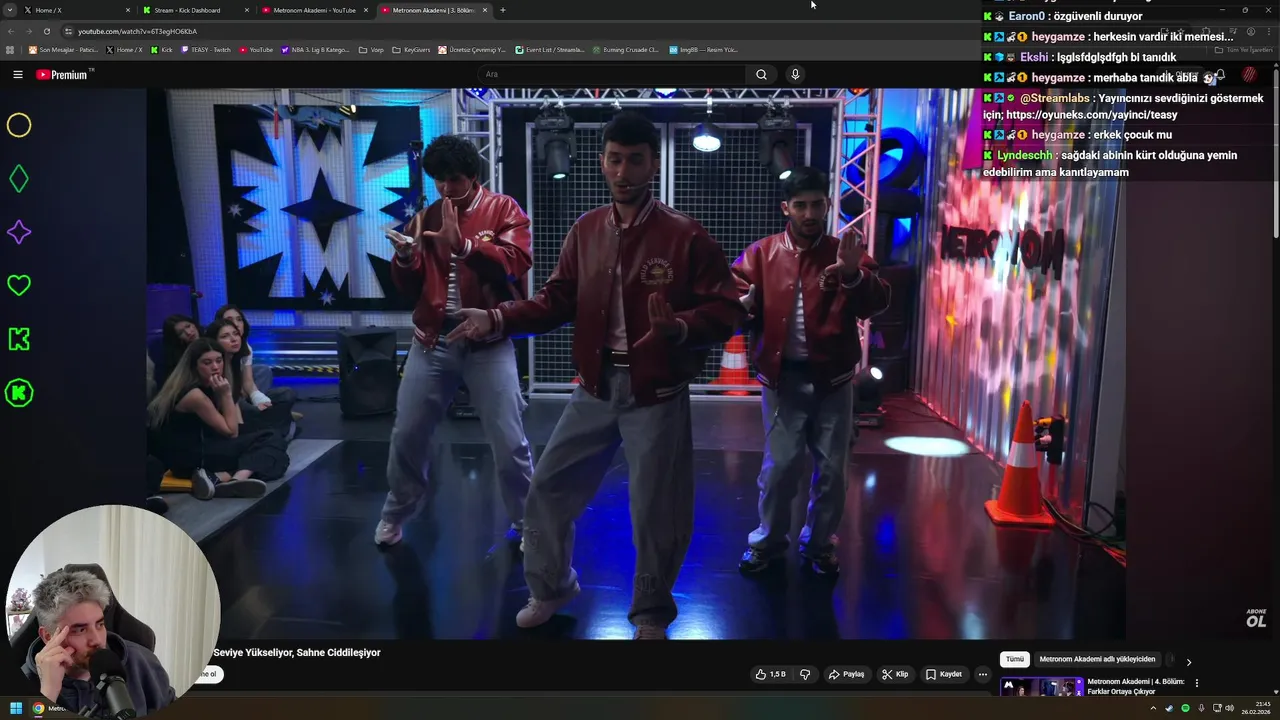Open more actions three-dot button under video
Screen dimensions: 1280x720
point(982,674)
